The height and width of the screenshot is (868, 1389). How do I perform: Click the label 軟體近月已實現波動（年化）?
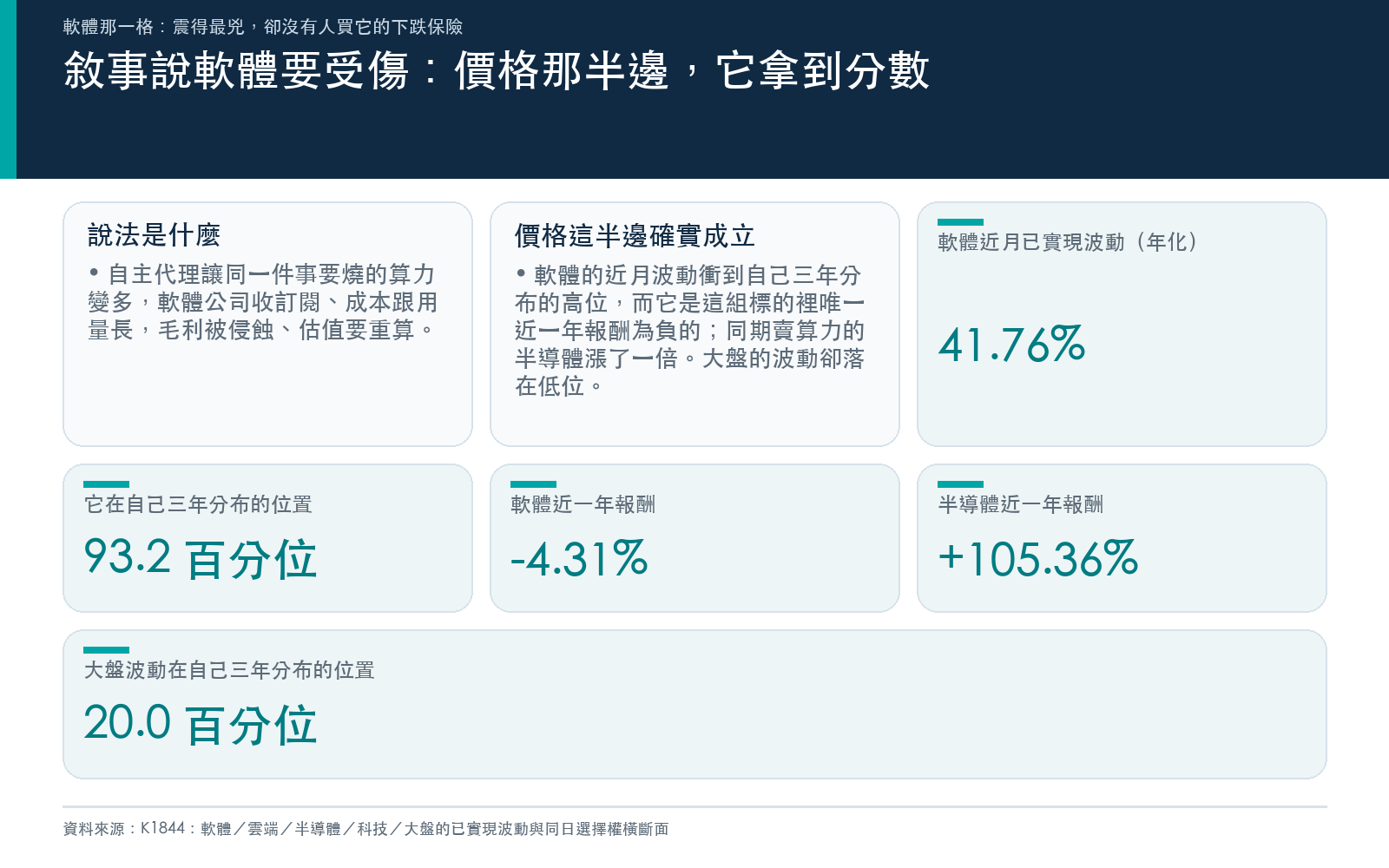pos(1069,241)
